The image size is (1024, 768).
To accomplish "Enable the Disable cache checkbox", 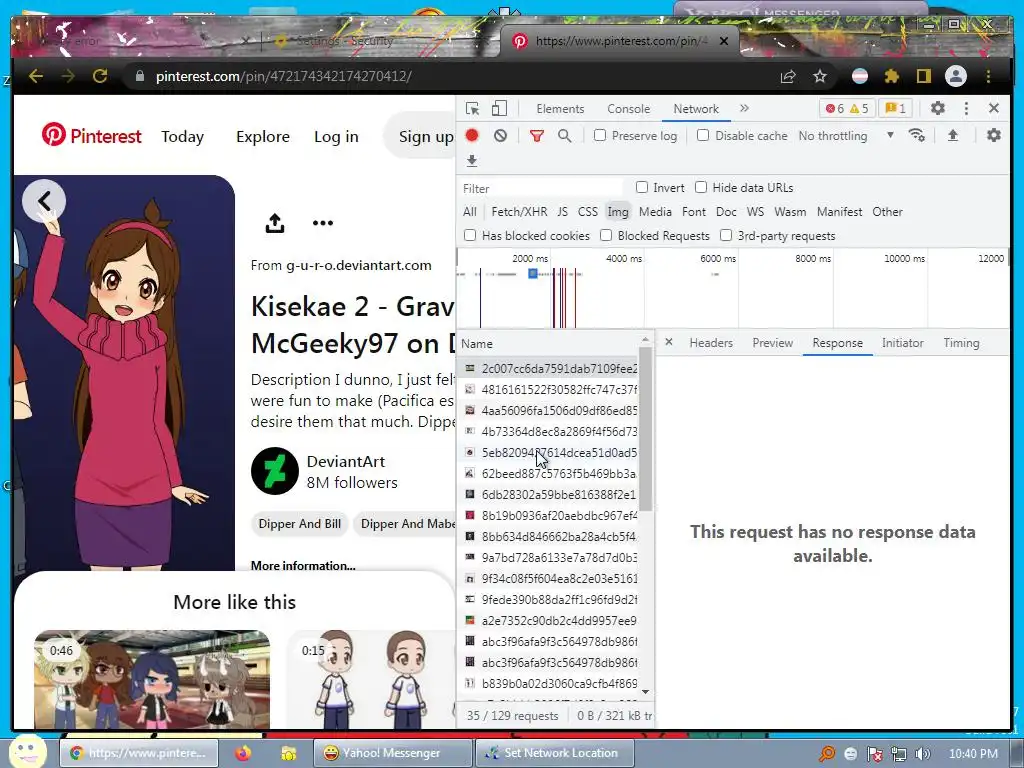I will 703,135.
